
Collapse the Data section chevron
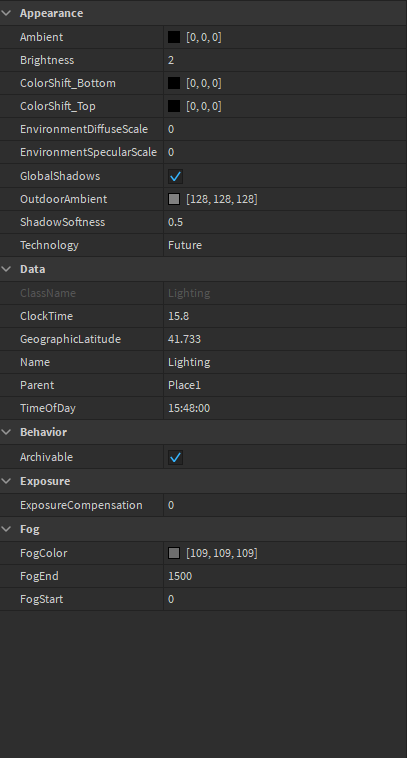6,269
